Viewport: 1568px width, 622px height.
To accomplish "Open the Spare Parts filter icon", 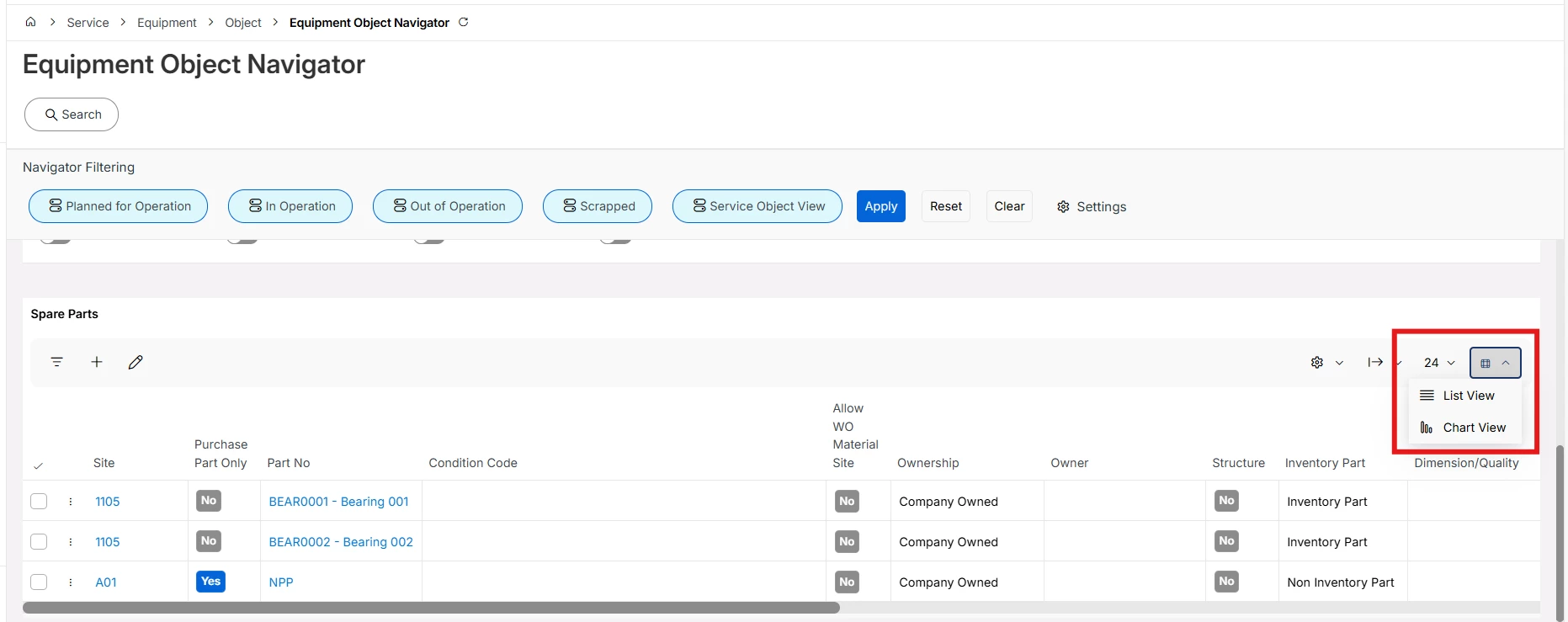I will (57, 362).
